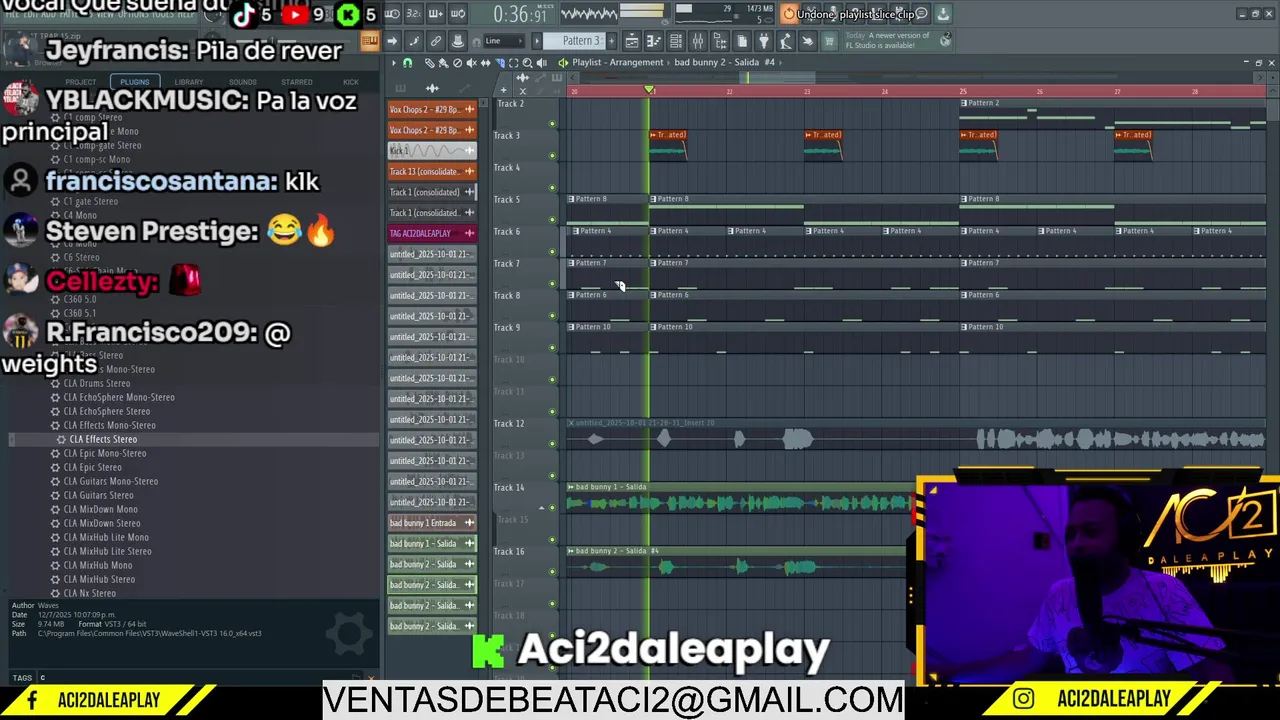Viewport: 1280px width, 720px height.
Task: Select the Slice tool in Playlist
Action: click(501, 62)
